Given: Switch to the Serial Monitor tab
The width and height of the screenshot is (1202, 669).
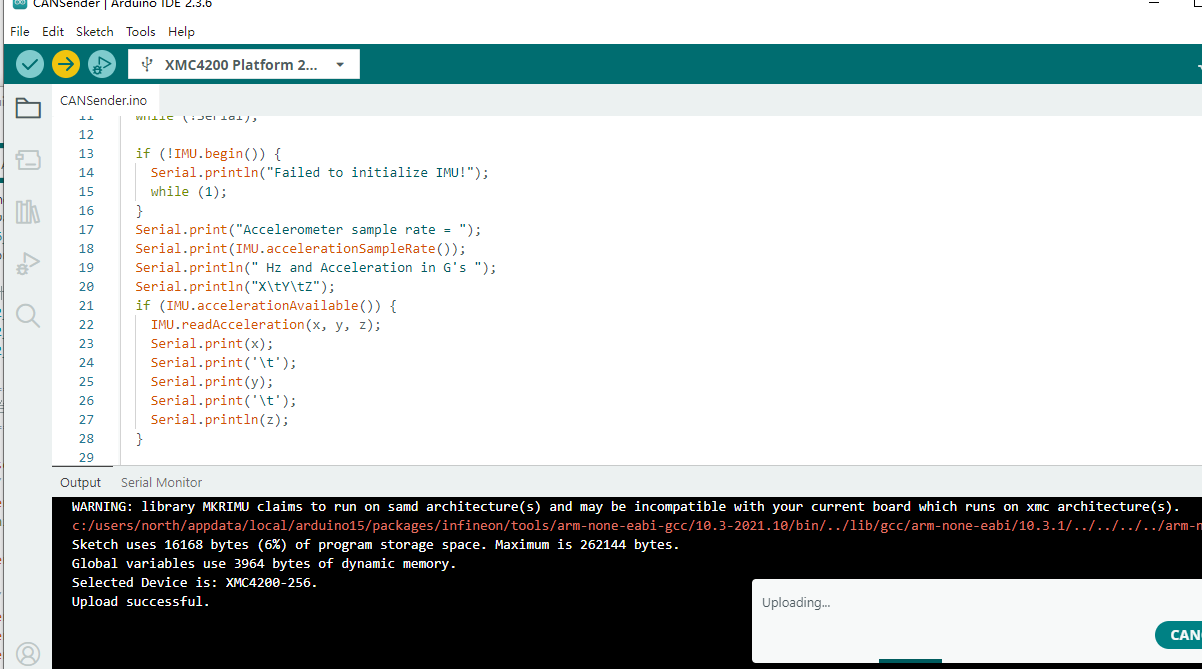Looking at the screenshot, I should pos(161,482).
